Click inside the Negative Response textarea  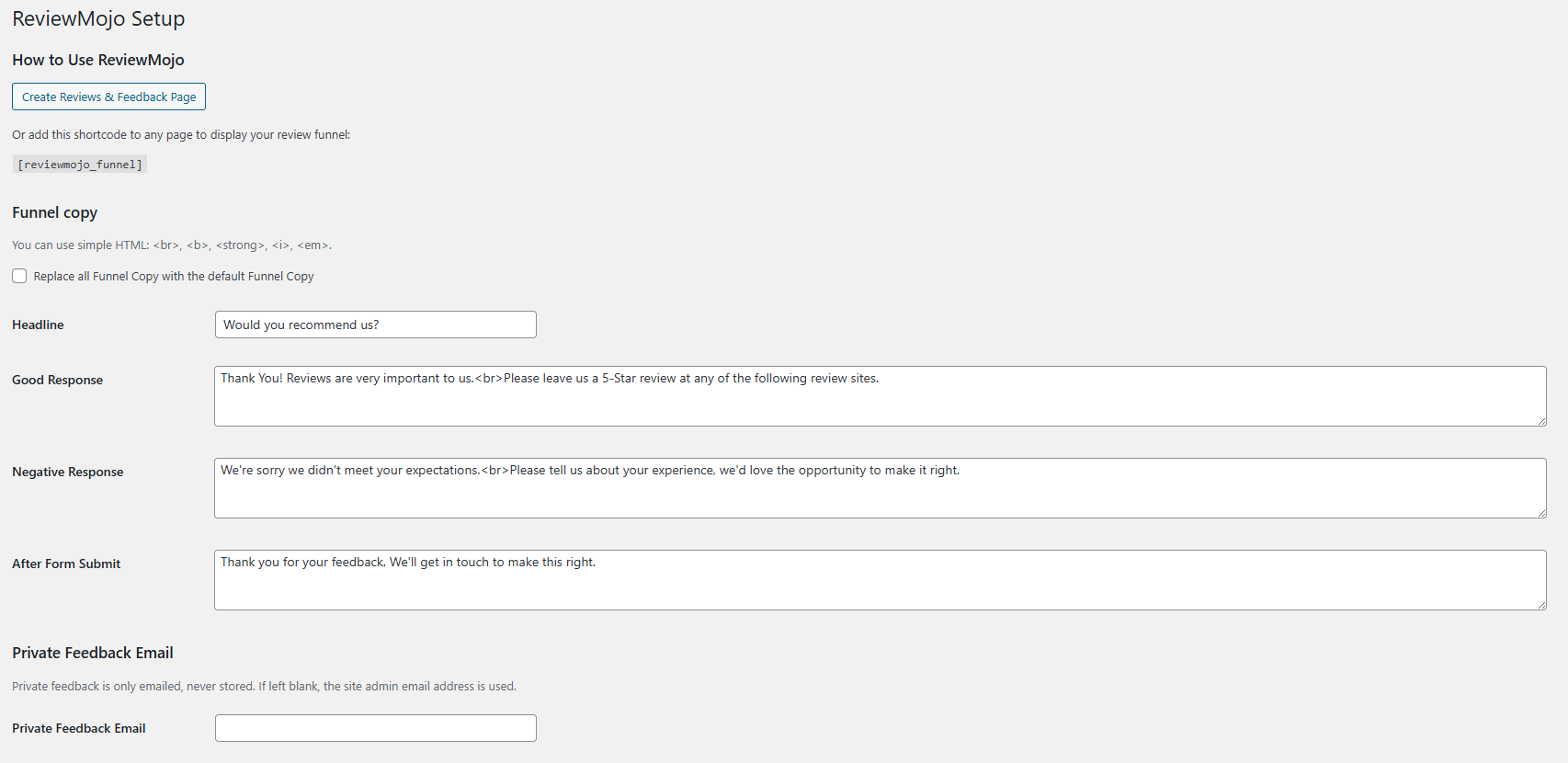[880, 488]
